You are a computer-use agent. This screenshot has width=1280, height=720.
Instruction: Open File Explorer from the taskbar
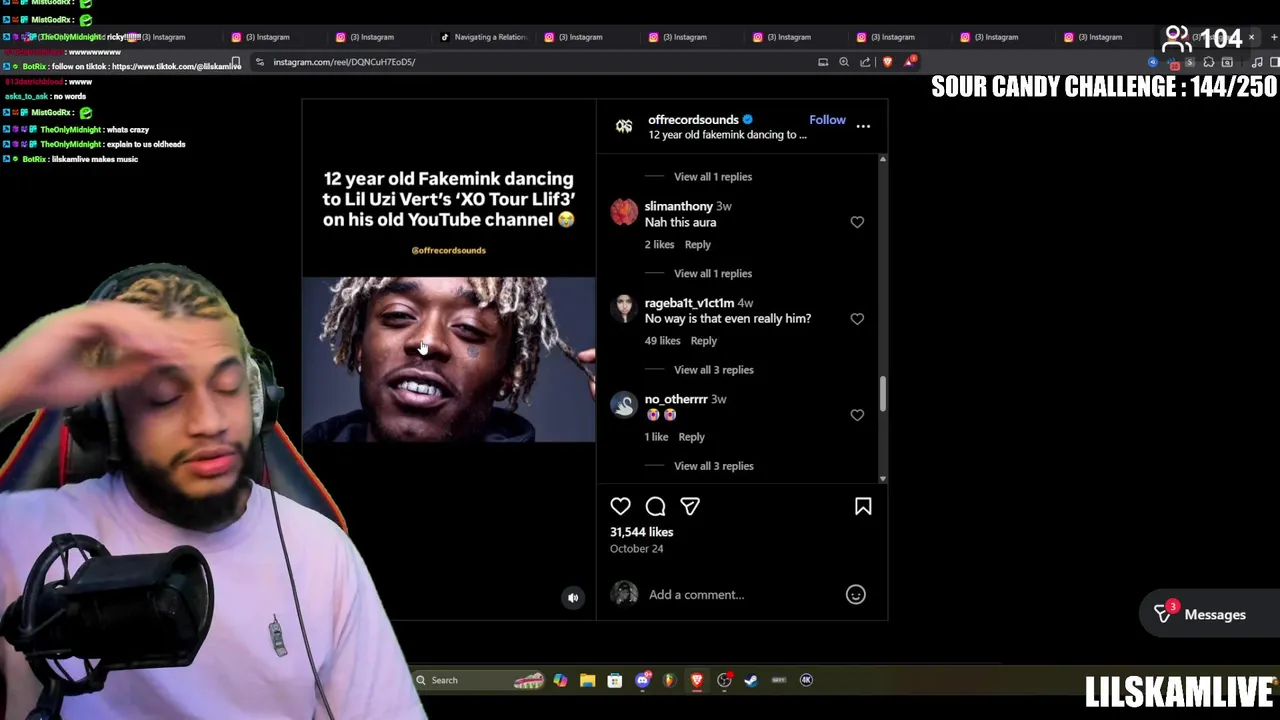(x=587, y=680)
